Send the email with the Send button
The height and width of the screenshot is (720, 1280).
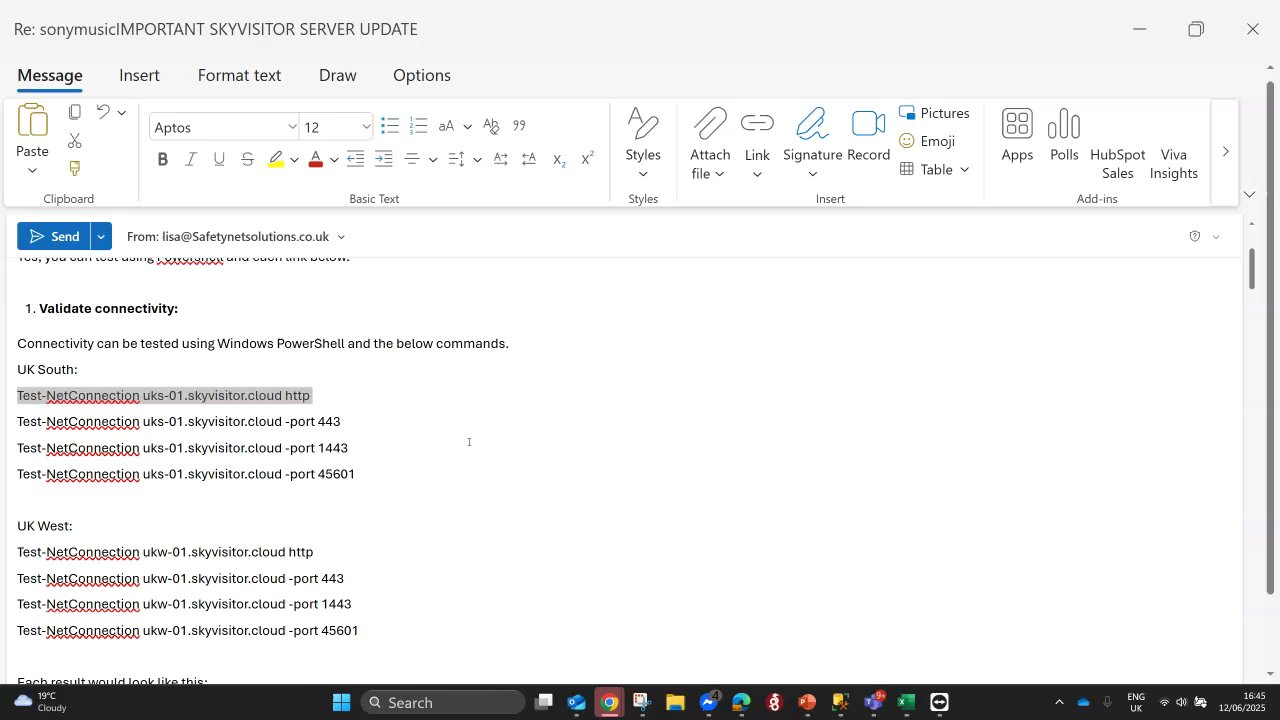pyautogui.click(x=54, y=236)
